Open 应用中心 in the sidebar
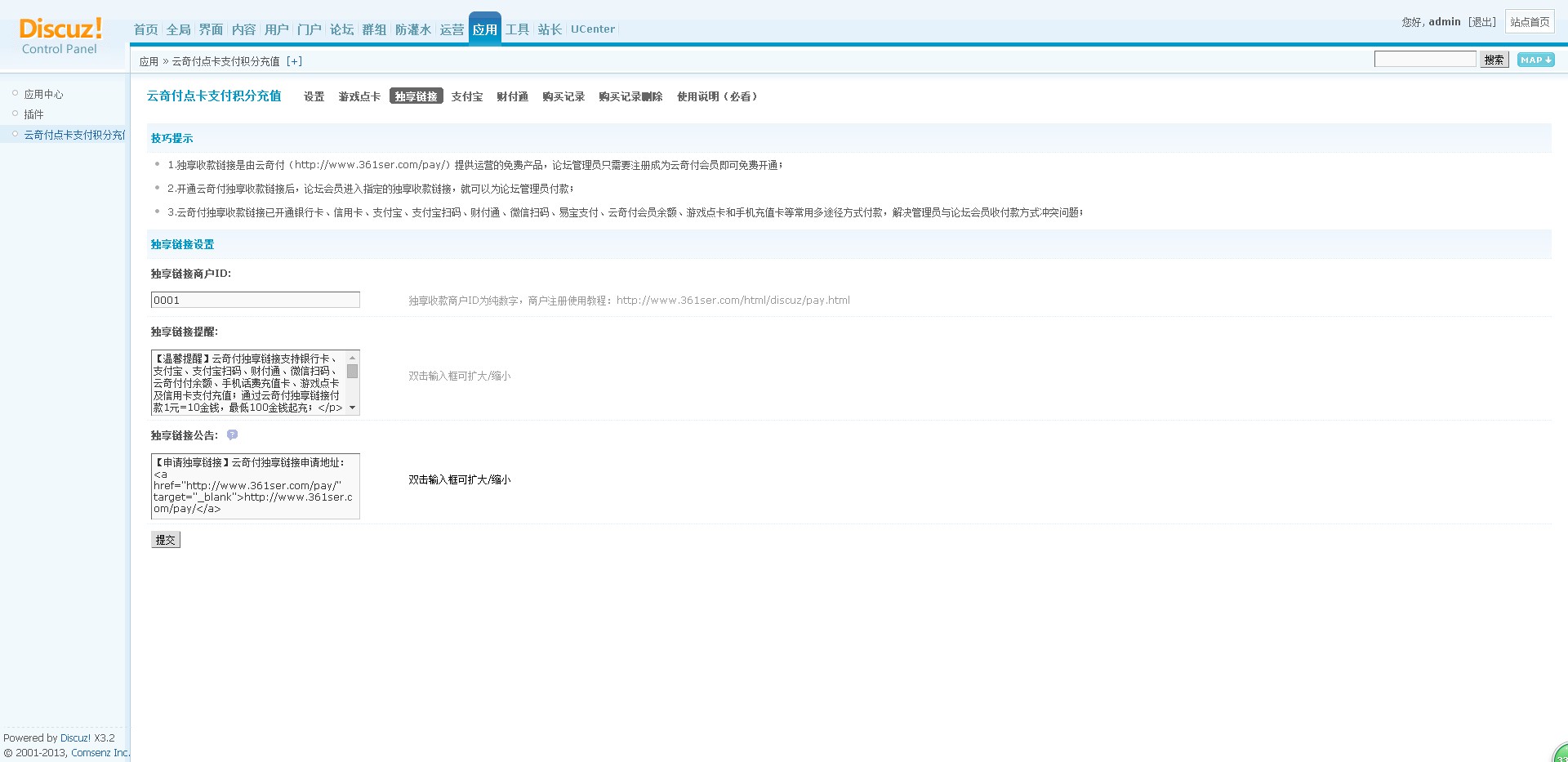The height and width of the screenshot is (762, 1568). [x=43, y=94]
